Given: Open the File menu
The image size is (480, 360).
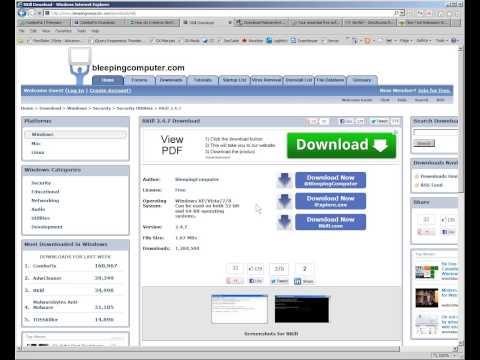Looking at the screenshot, I should pos(22,31).
